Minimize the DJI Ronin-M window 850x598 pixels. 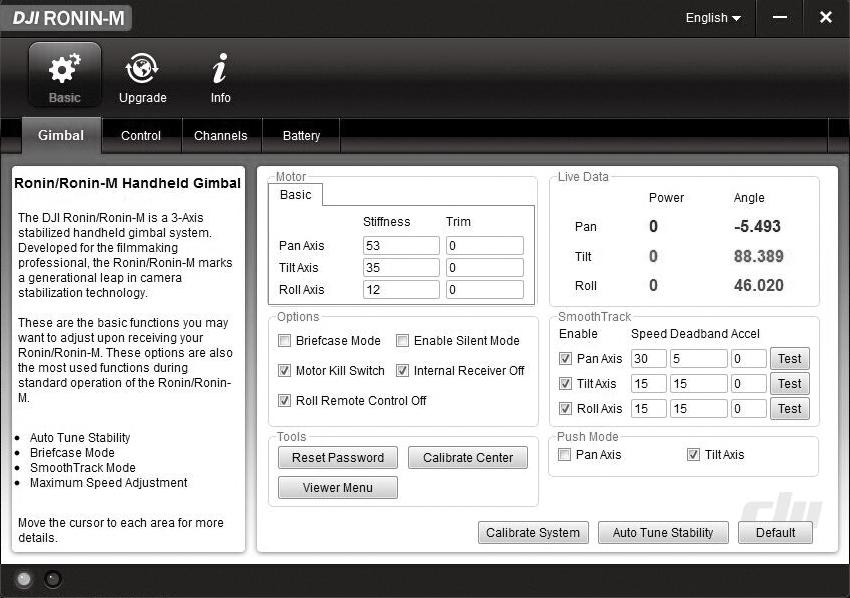(x=780, y=17)
